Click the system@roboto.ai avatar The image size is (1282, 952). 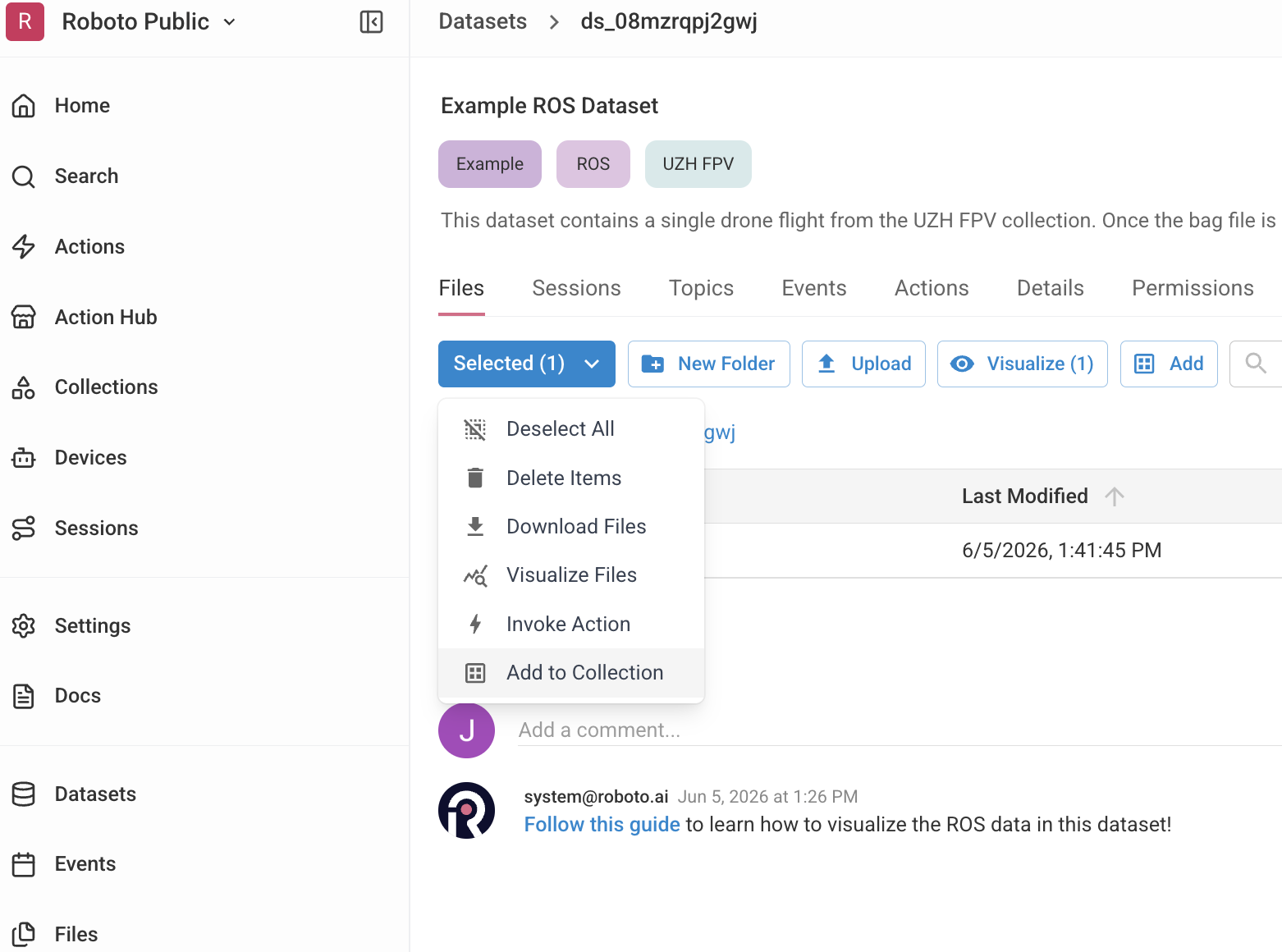pos(466,810)
